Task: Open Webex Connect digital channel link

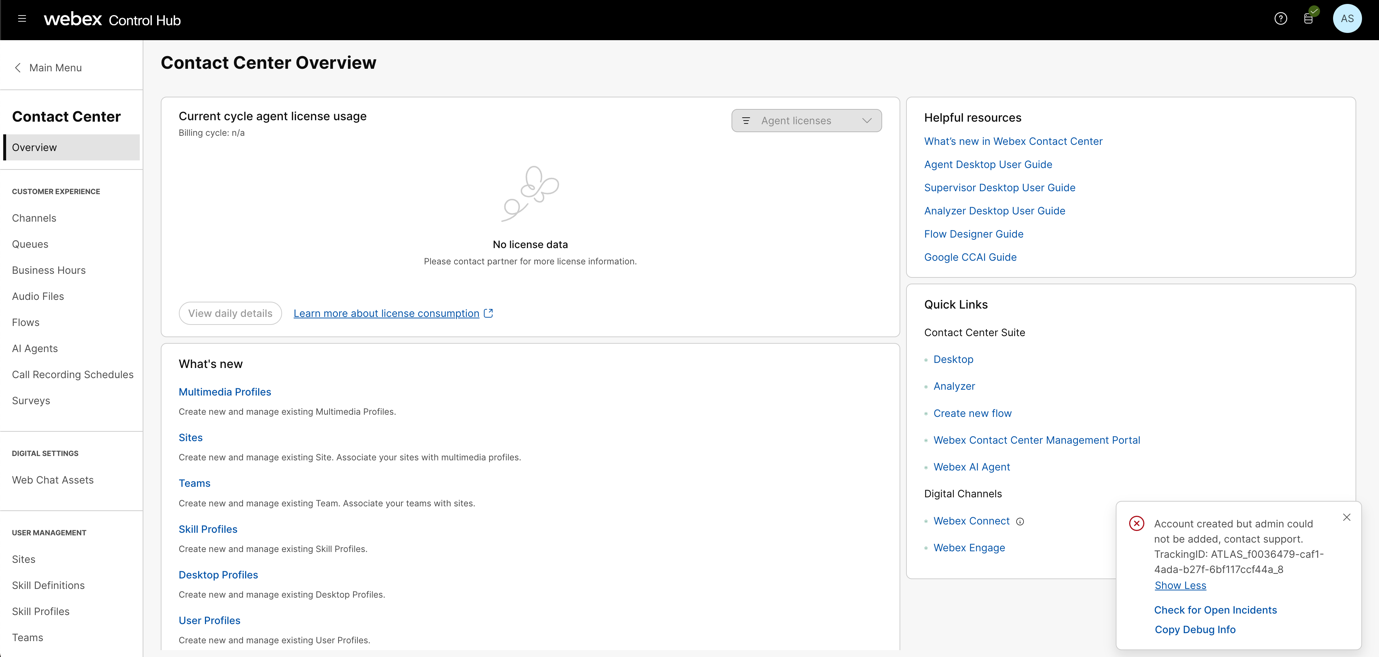Action: pyautogui.click(x=972, y=521)
